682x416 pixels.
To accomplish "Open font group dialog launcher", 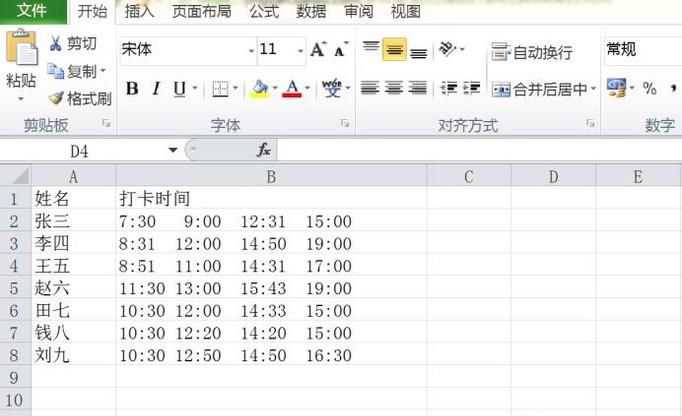I will tap(345, 124).
